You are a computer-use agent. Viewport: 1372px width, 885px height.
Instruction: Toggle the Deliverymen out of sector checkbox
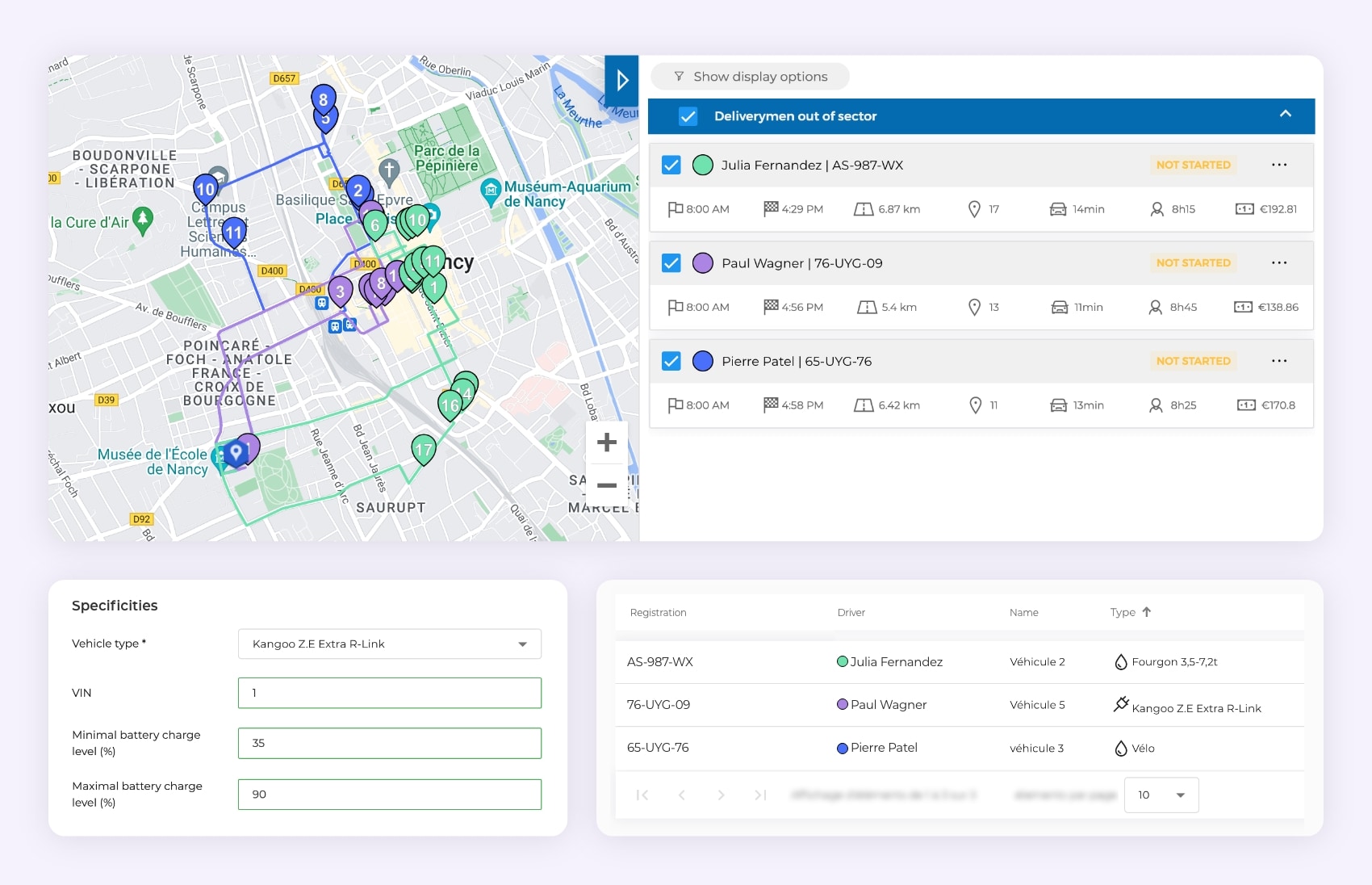tap(688, 116)
